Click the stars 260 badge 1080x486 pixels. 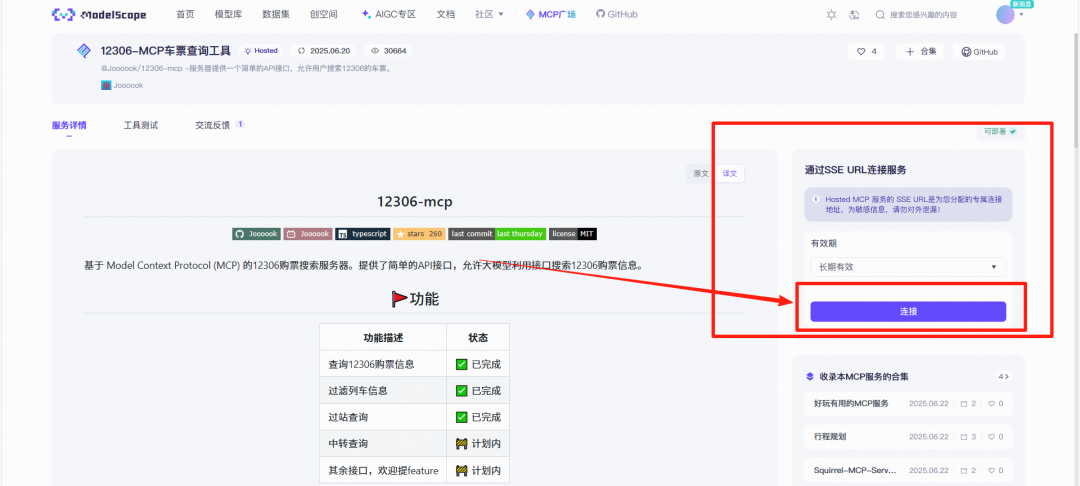click(x=420, y=233)
